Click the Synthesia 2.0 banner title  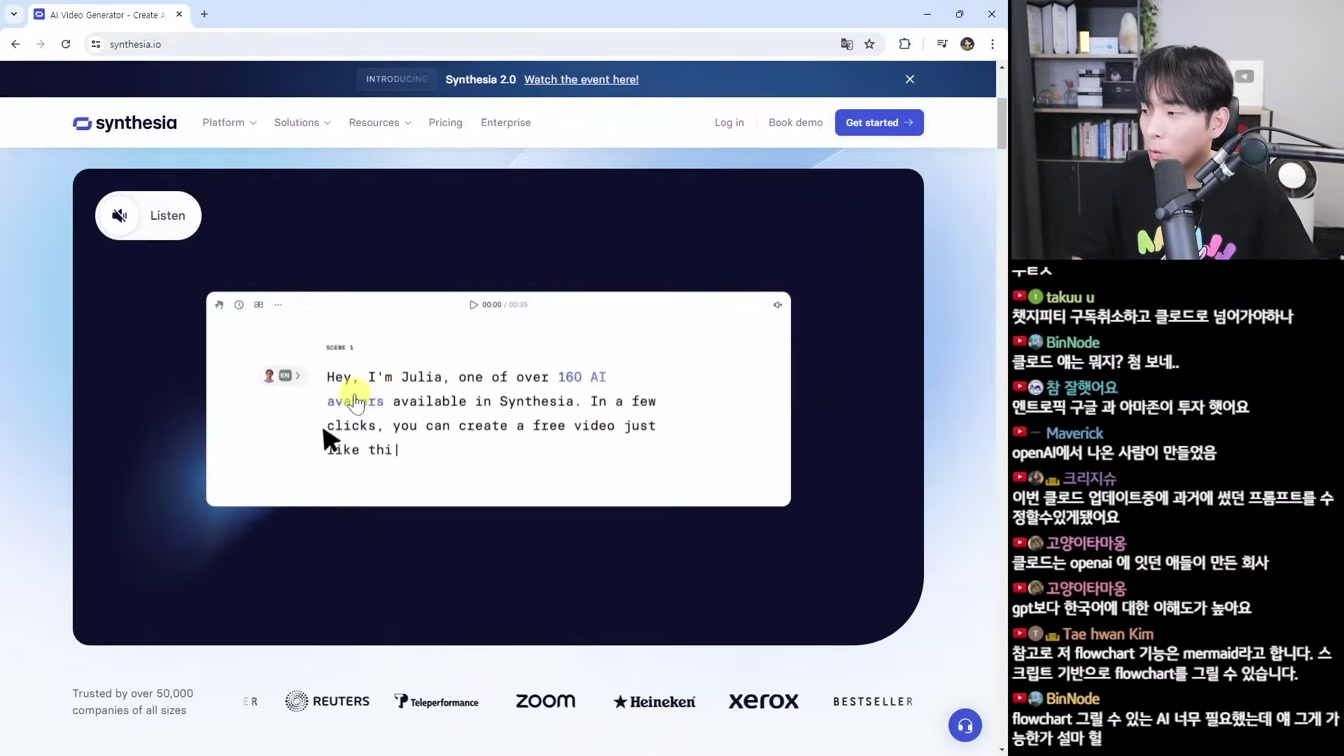pos(481,79)
